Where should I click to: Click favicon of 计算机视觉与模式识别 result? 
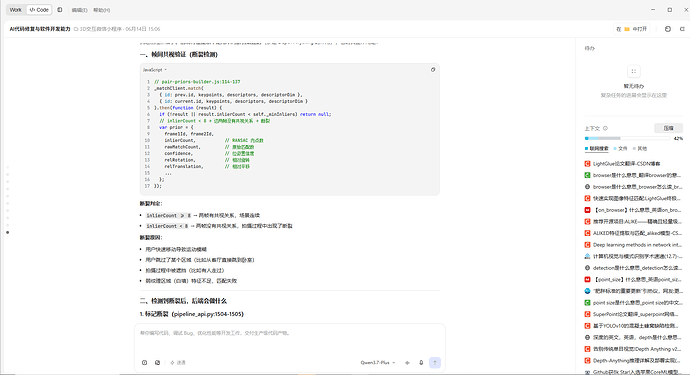point(587,256)
